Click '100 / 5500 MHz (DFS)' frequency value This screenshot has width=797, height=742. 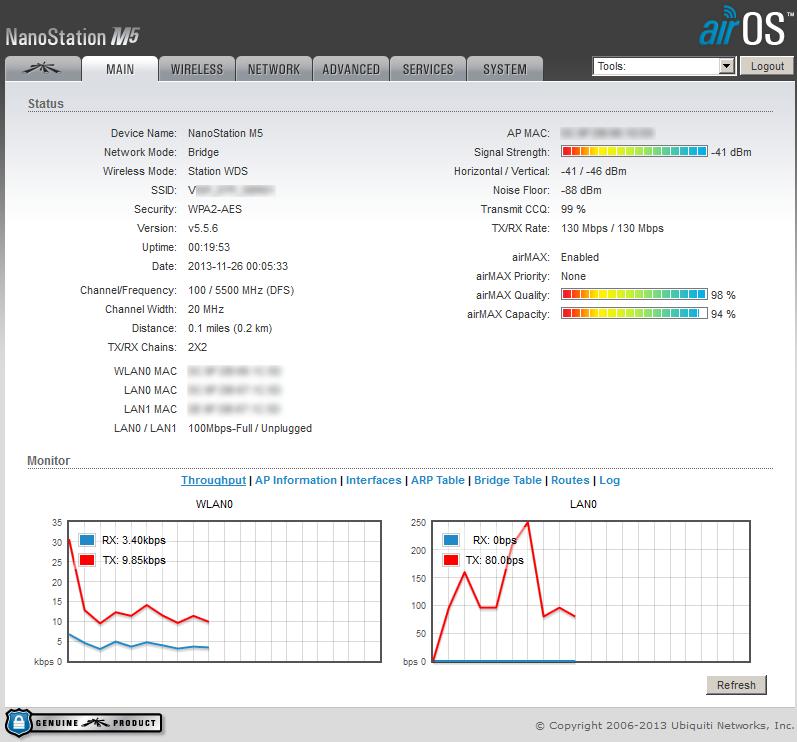pos(241,290)
